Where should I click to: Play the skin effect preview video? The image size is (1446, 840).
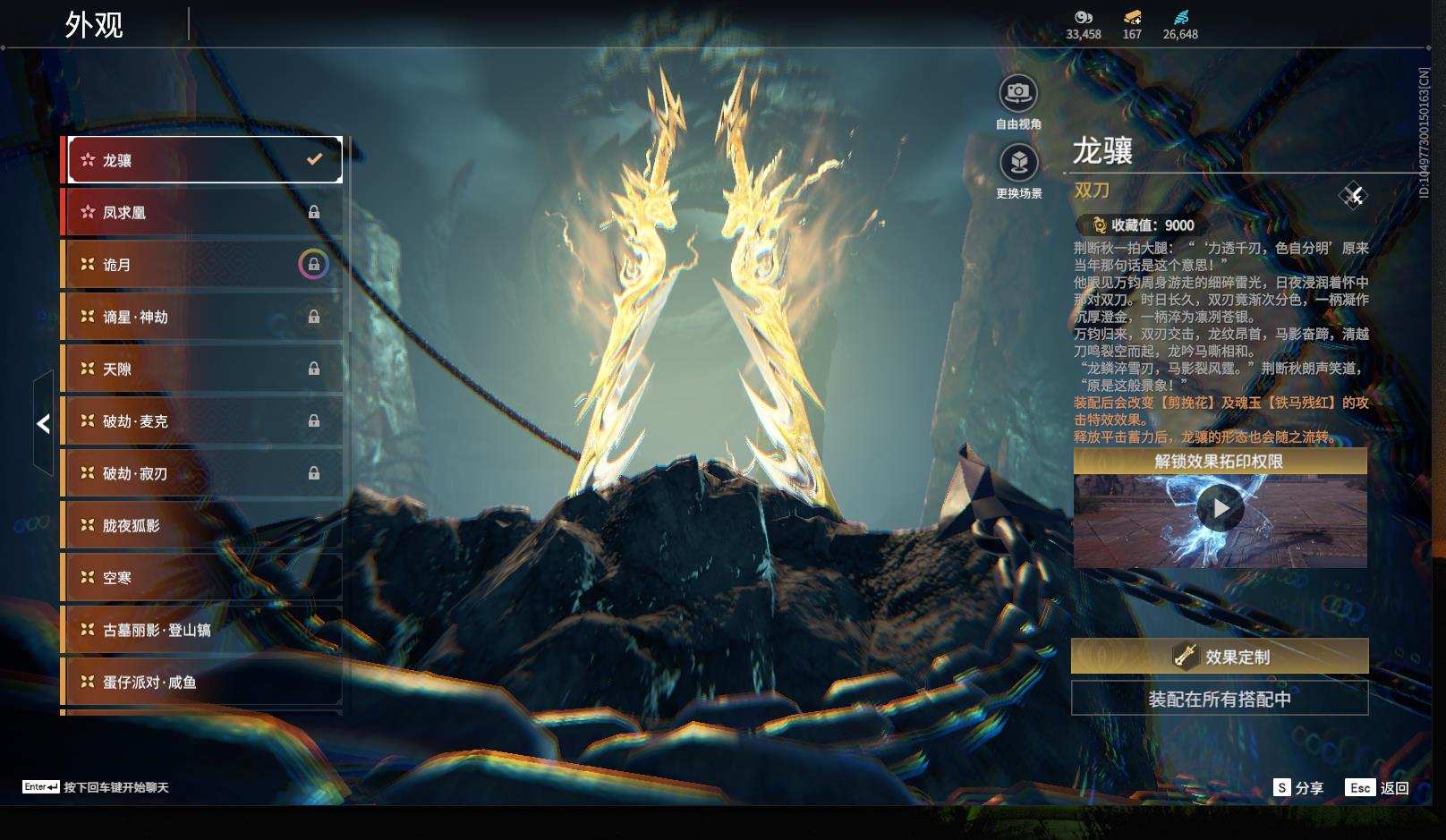tap(1220, 508)
